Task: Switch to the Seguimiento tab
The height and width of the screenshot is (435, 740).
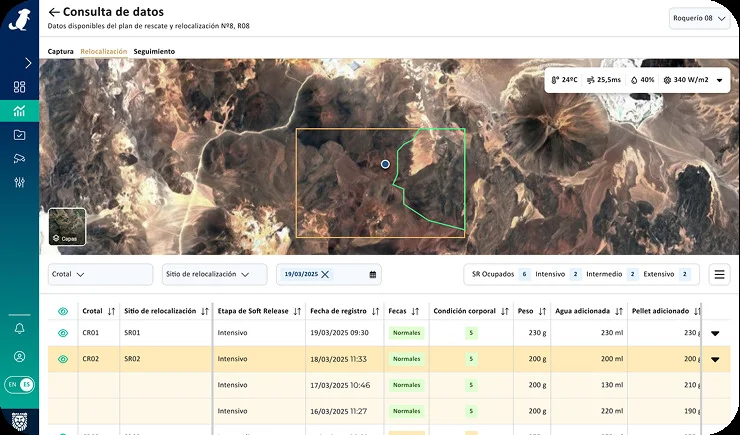Action: 154,51
